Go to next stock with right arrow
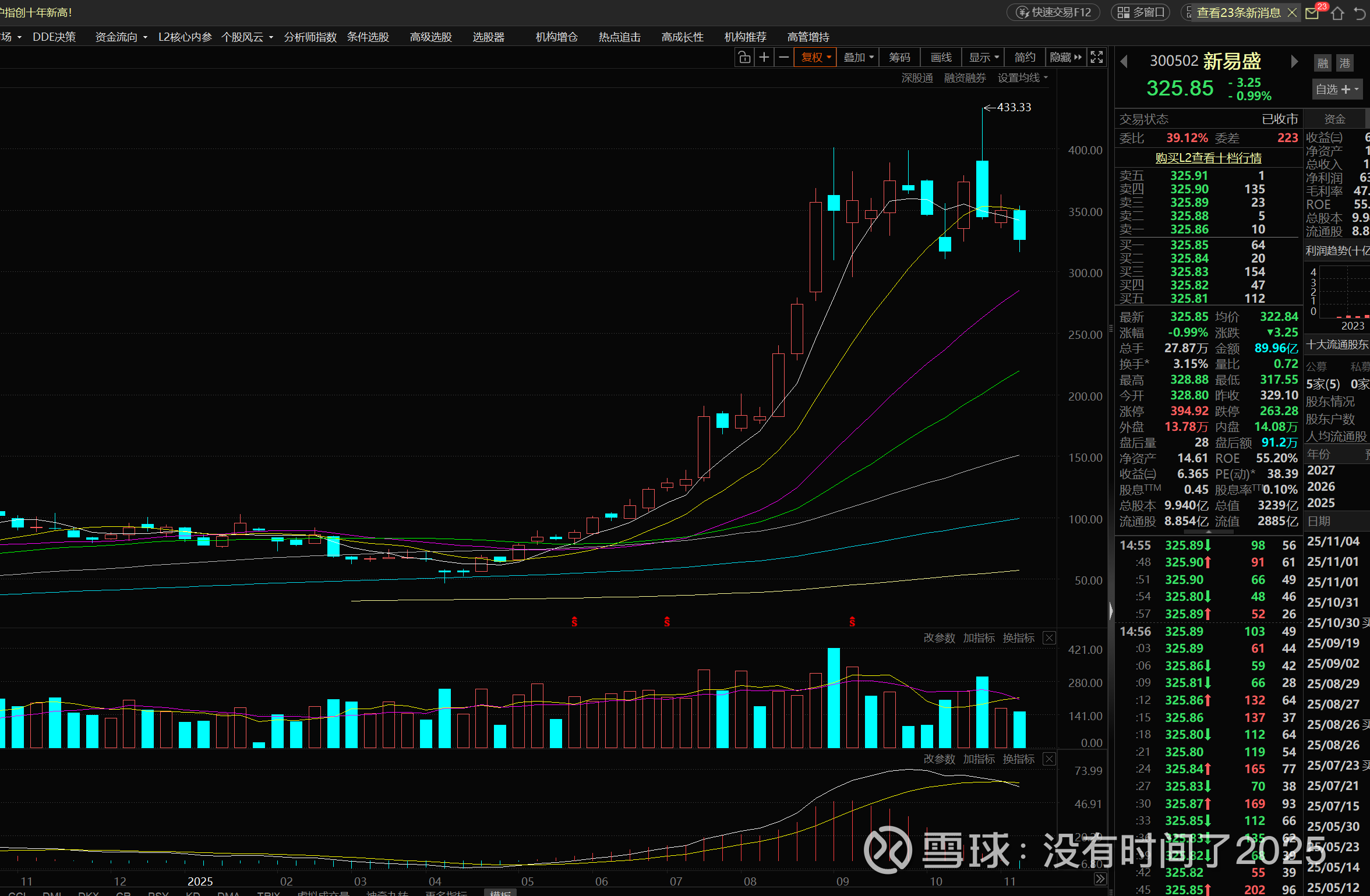The image size is (1370, 896). click(1294, 61)
